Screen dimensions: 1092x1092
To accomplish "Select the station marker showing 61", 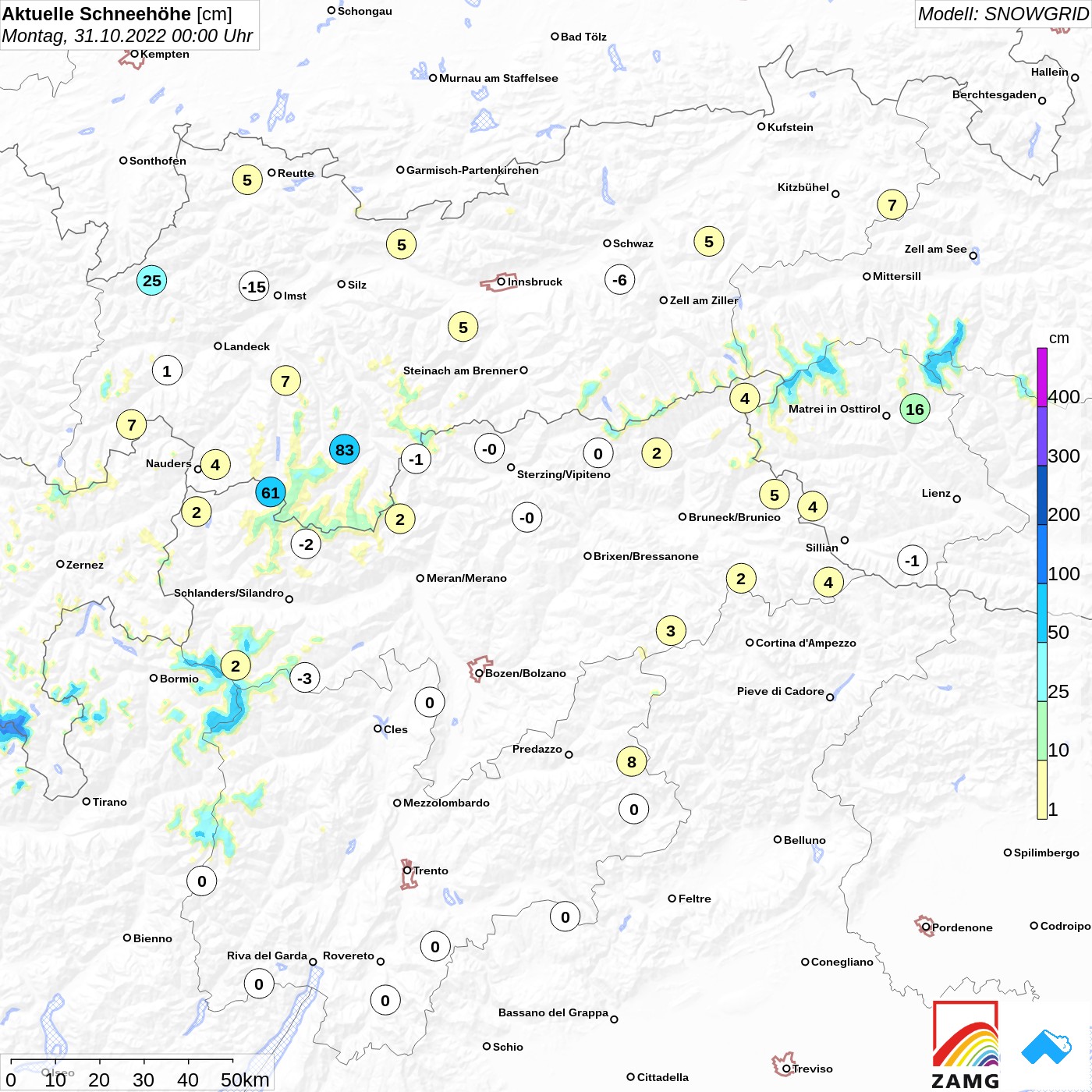I will (x=271, y=492).
